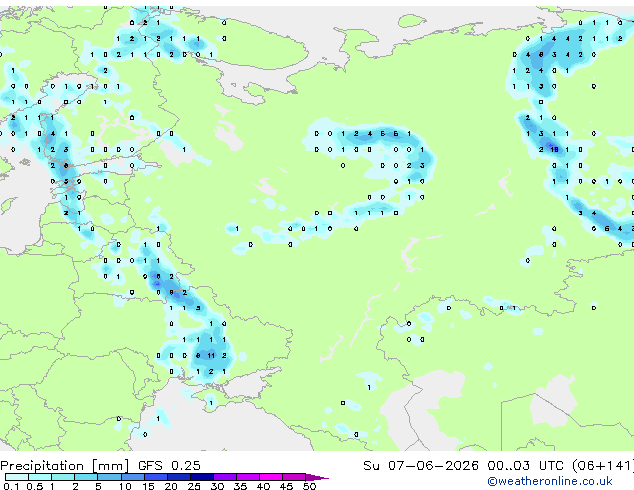
Task: Pick the purple swatch between 30 and 35
Action: point(225,477)
